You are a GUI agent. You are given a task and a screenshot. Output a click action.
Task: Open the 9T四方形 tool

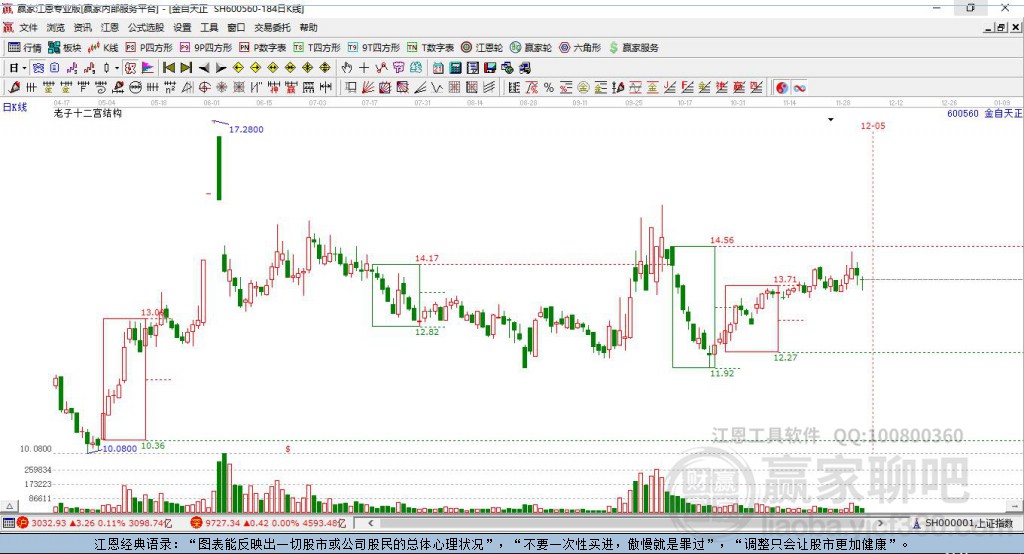(x=373, y=48)
